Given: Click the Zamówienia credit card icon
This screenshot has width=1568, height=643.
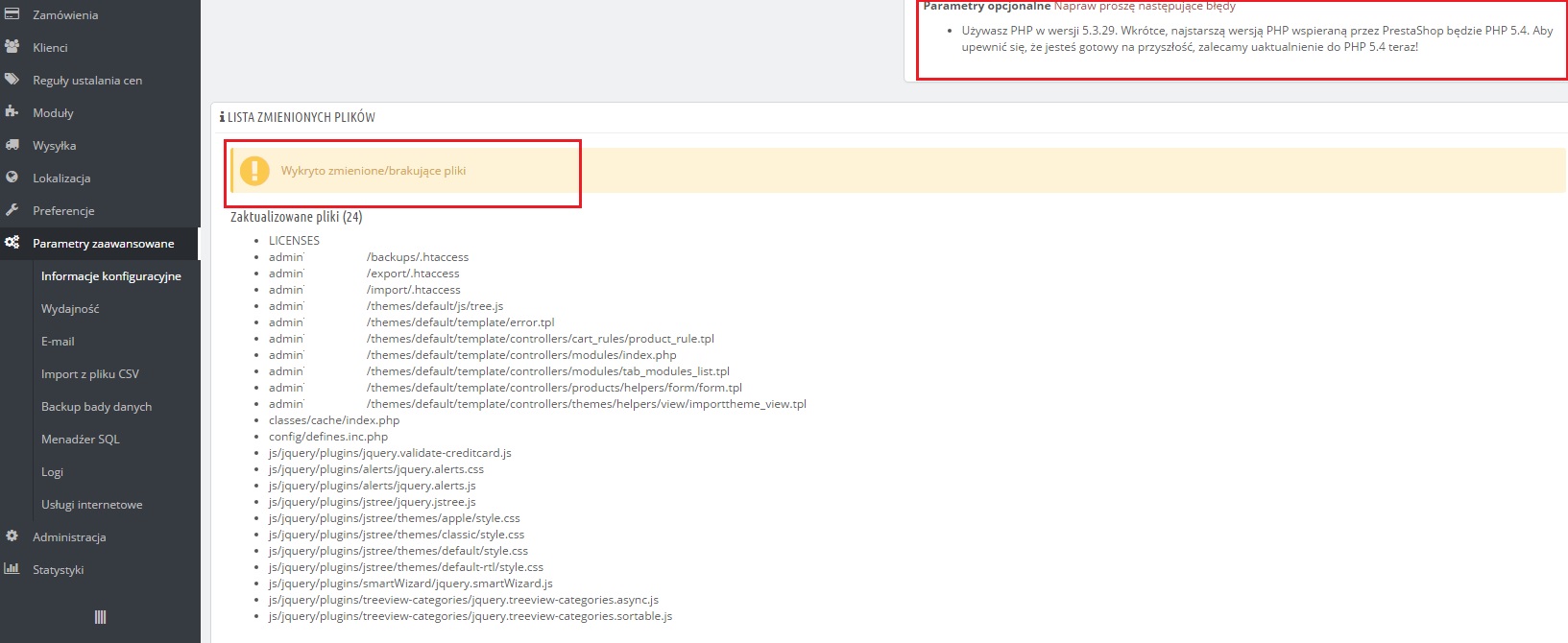Looking at the screenshot, I should tap(12, 14).
